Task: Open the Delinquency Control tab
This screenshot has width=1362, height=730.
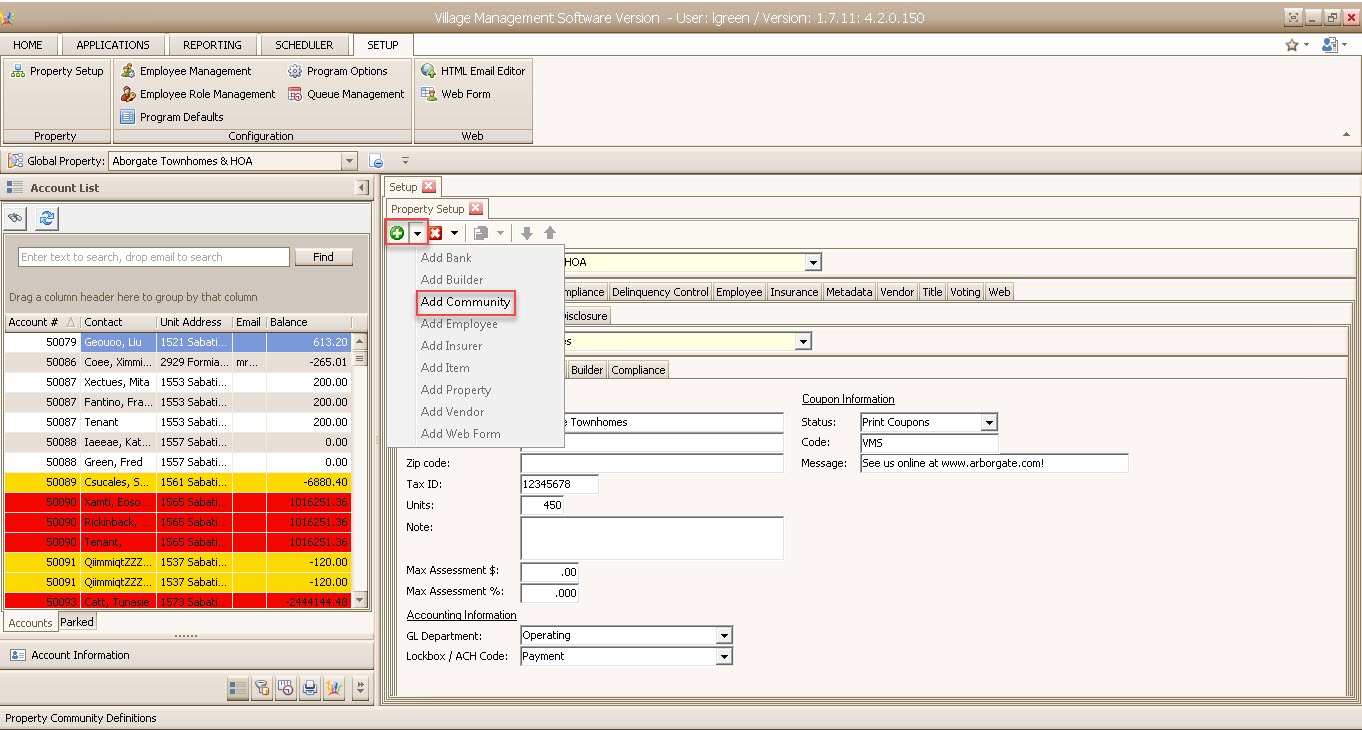Action: pos(660,292)
